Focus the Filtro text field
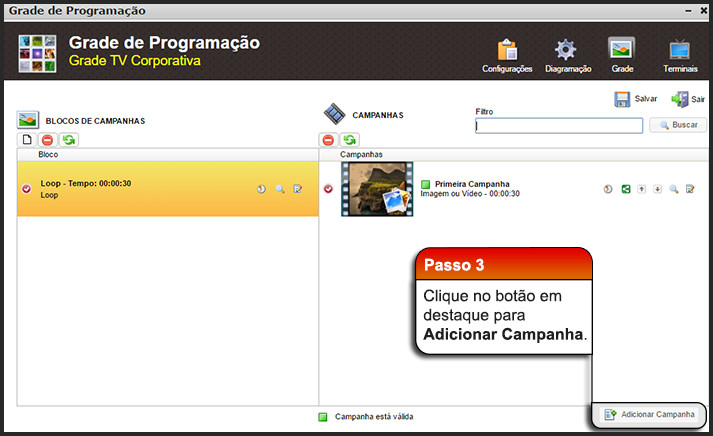 click(559, 125)
